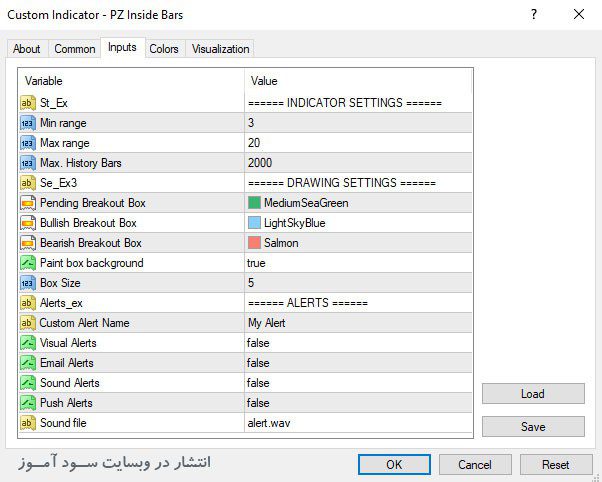The width and height of the screenshot is (602, 482).
Task: Click the integer icon beside Min range
Action: pos(28,123)
